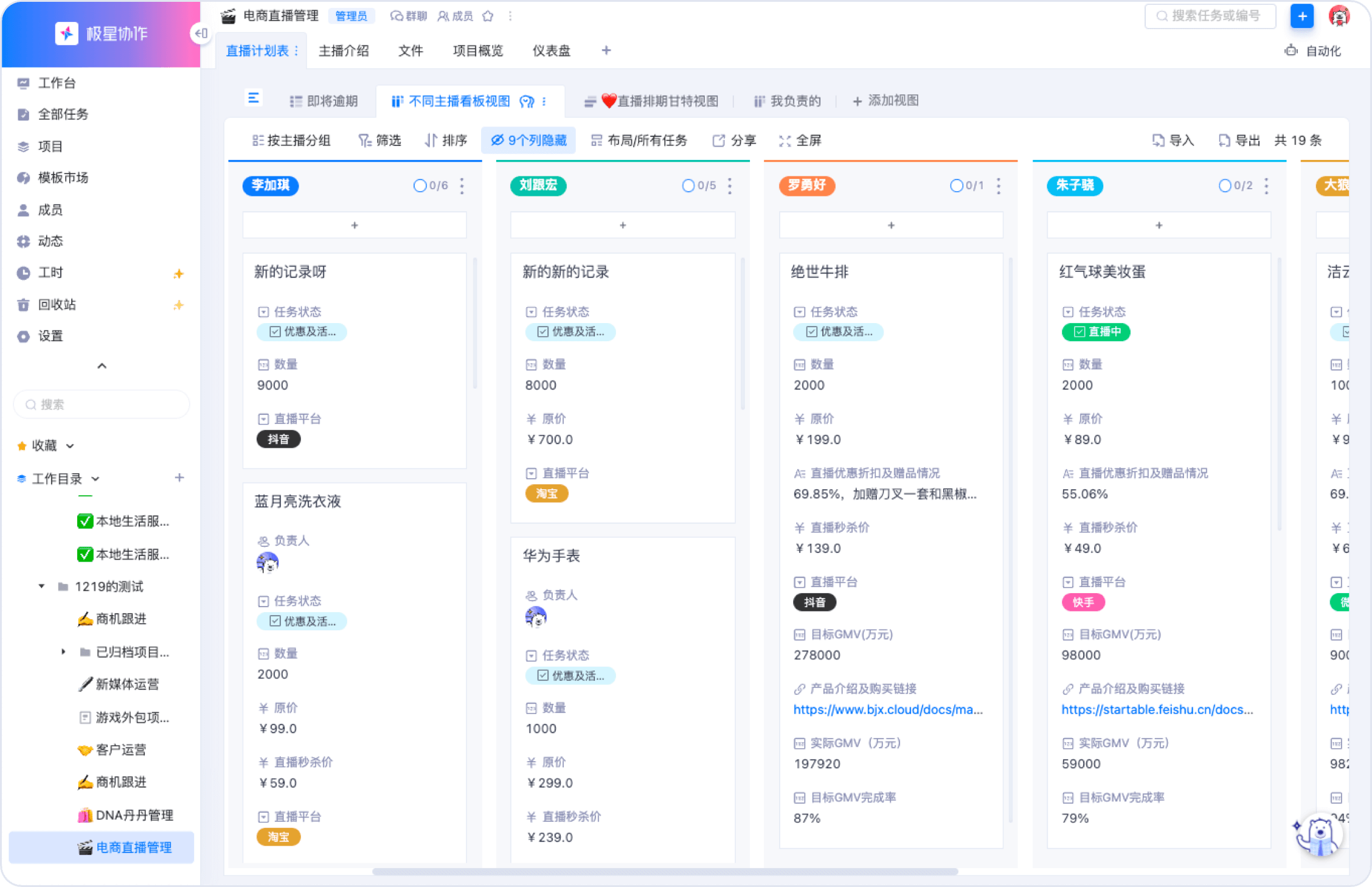Click the 搜索任务或编号 search field
Viewport: 1372px width, 887px height.
click(x=1210, y=16)
